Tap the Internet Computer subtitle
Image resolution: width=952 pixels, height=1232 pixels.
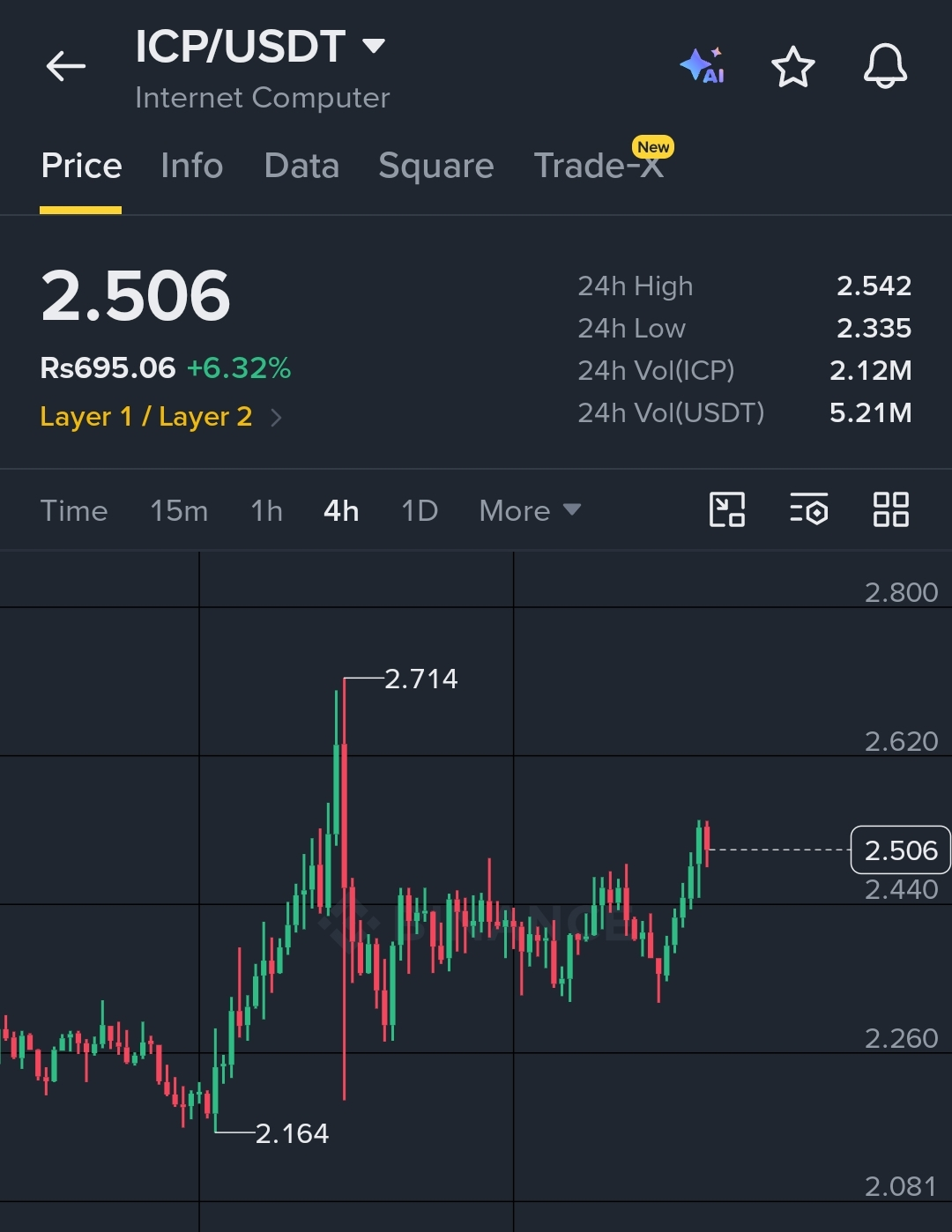coord(262,97)
